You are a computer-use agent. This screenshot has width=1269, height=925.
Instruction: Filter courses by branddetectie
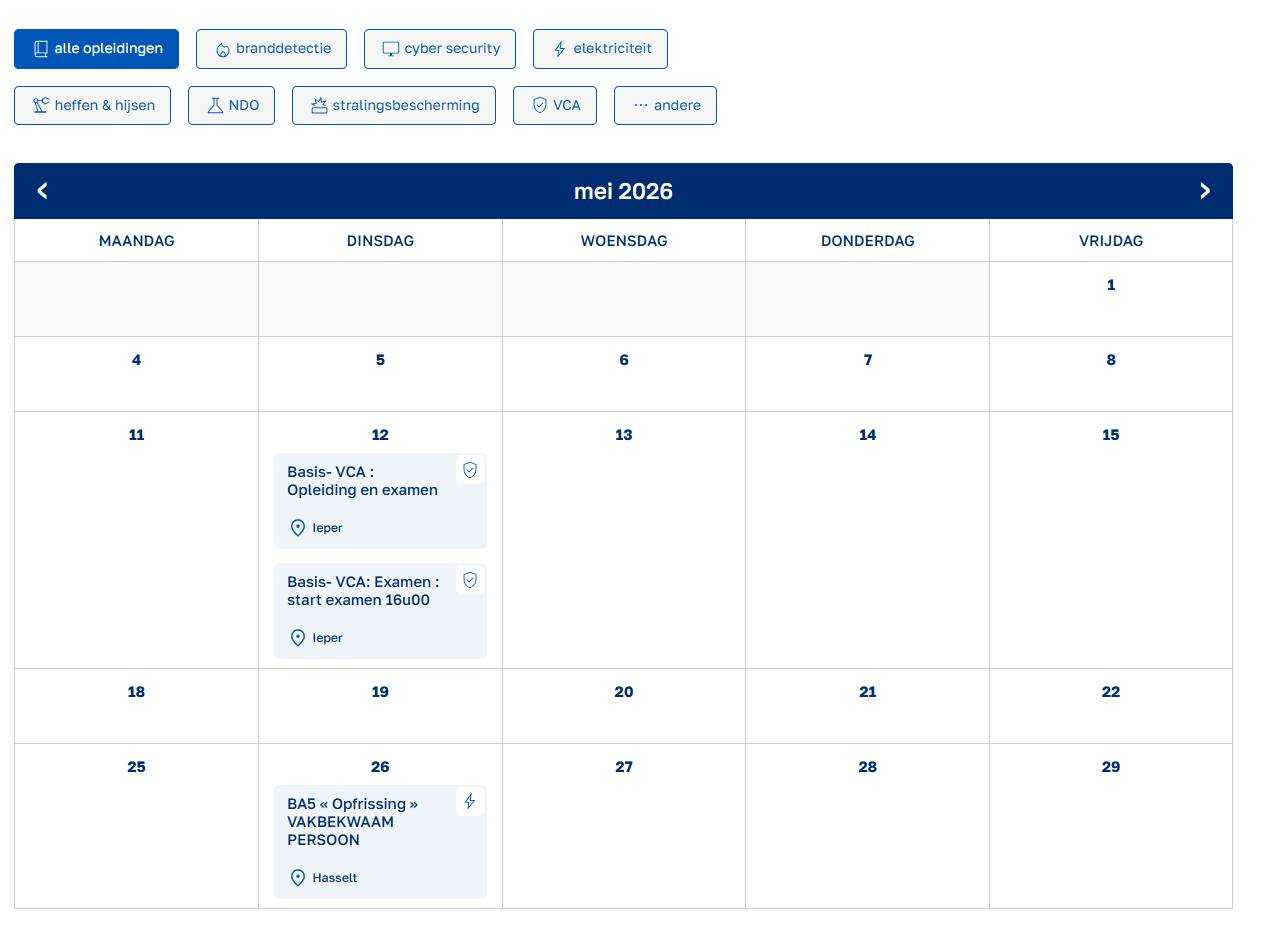[271, 49]
